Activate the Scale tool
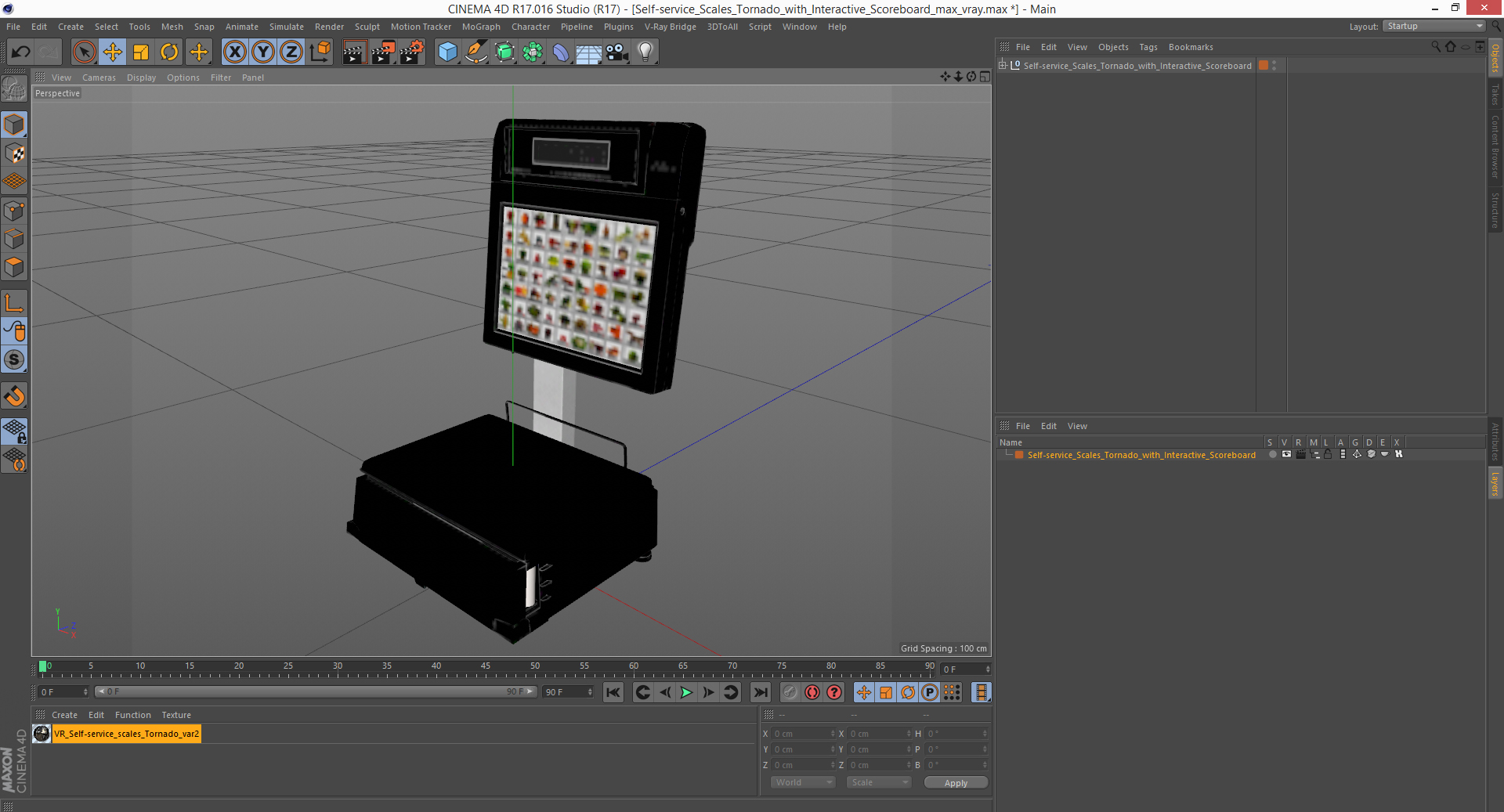This screenshot has width=1504, height=812. (x=141, y=52)
